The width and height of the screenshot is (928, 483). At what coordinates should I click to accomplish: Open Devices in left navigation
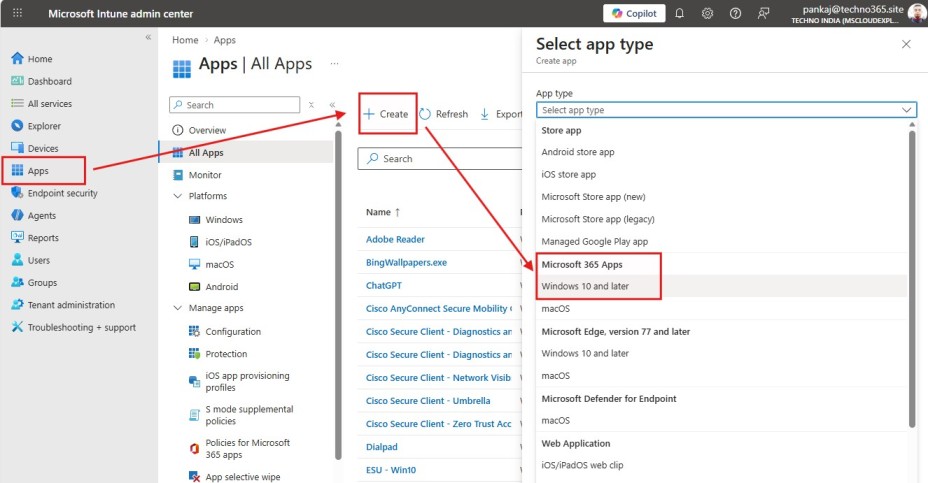point(35,149)
